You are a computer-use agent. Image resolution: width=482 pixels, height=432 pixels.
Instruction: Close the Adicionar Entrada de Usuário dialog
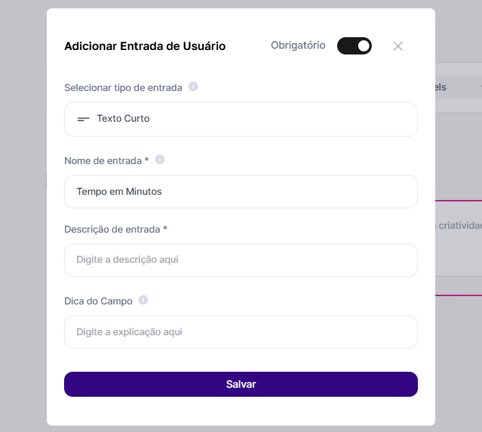[x=398, y=46]
